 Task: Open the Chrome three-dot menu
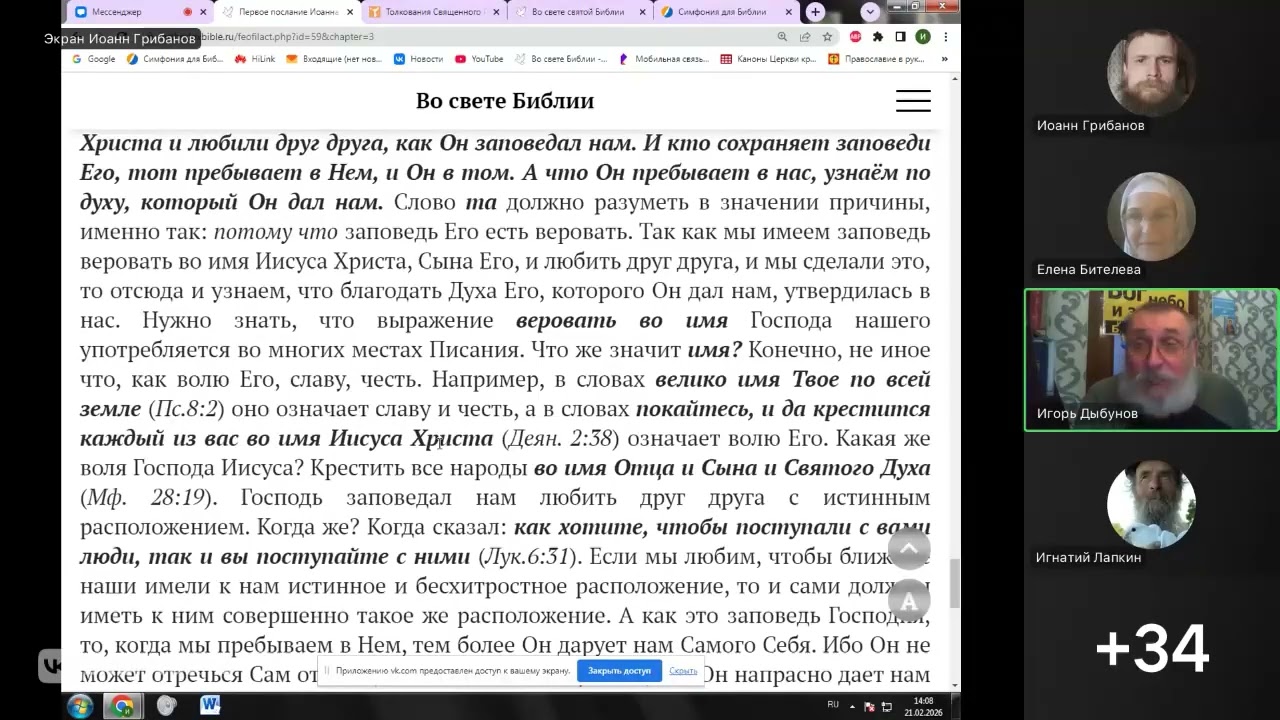(945, 37)
